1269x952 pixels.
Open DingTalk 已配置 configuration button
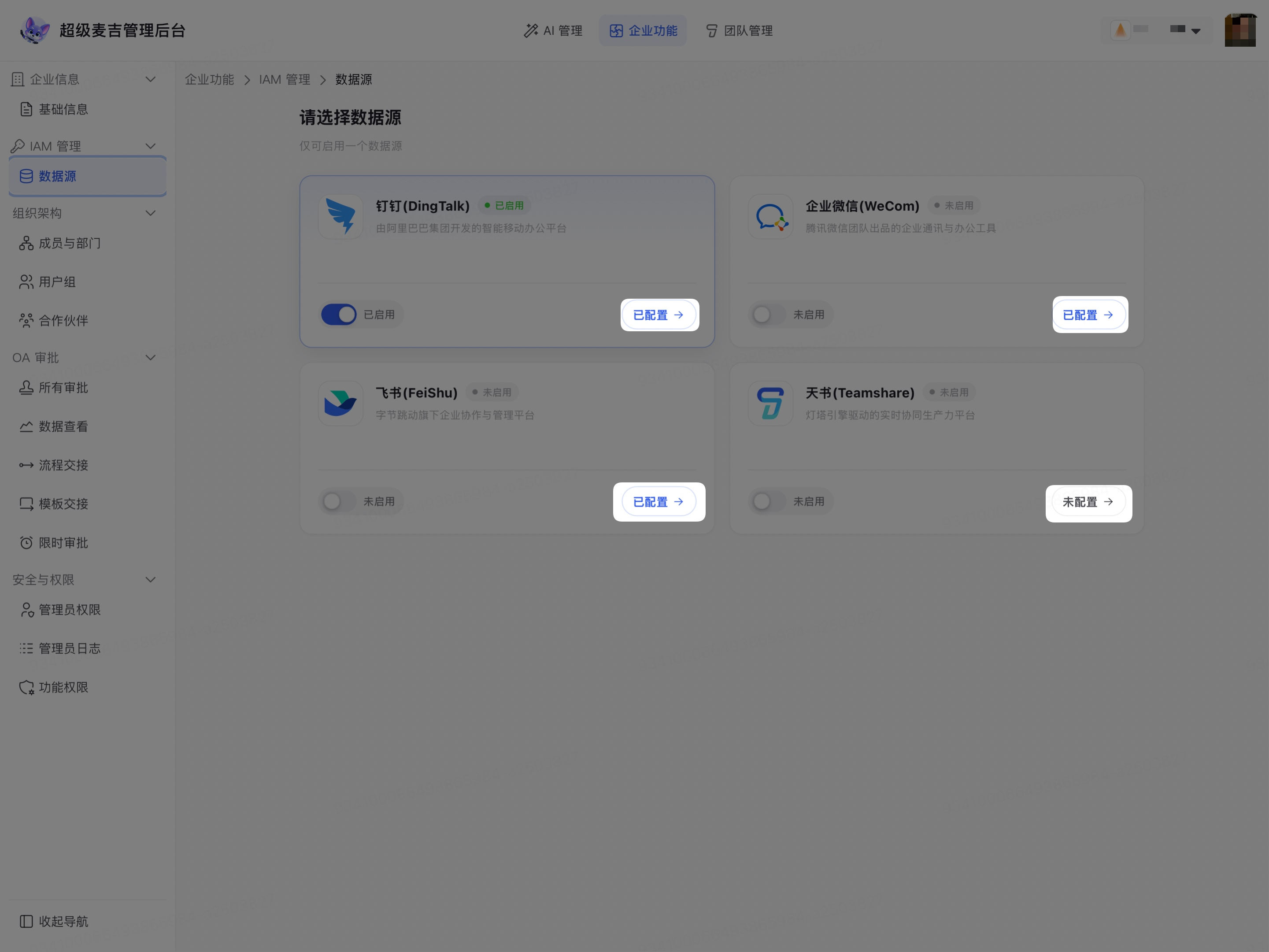point(659,315)
